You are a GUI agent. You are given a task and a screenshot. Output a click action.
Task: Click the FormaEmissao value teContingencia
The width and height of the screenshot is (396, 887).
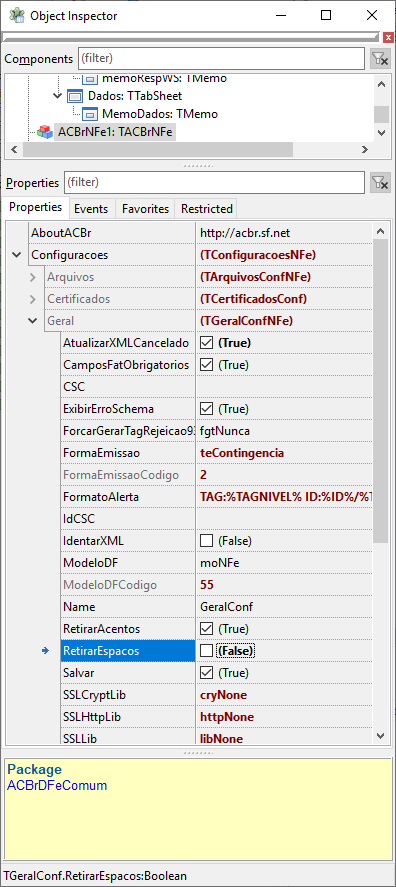point(242,453)
